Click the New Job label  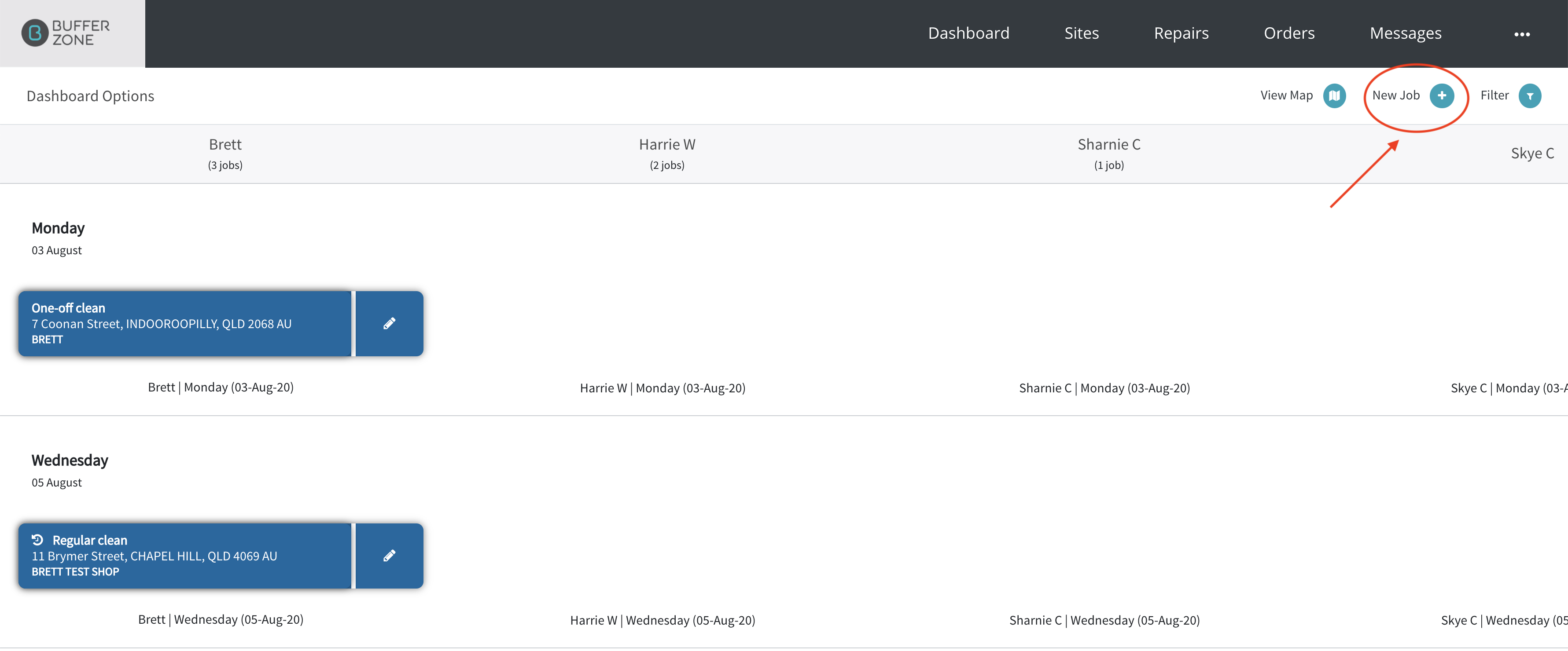pos(1395,95)
